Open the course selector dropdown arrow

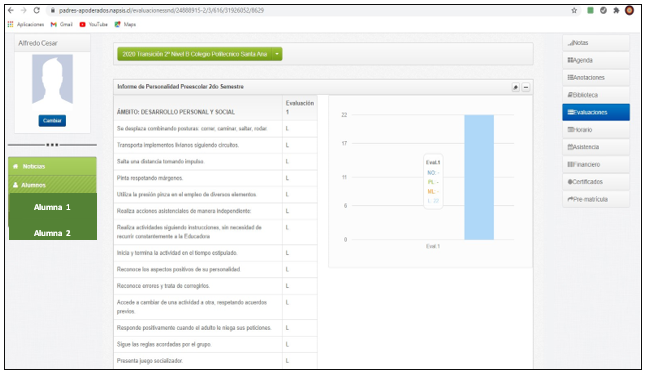277,54
